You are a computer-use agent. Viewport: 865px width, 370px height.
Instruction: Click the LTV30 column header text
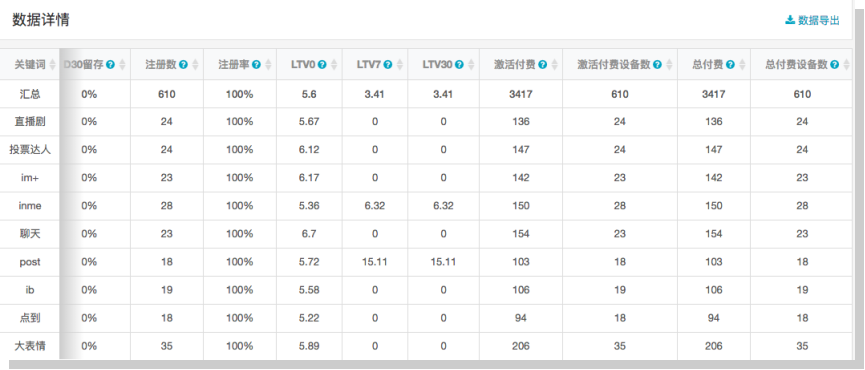point(437,65)
